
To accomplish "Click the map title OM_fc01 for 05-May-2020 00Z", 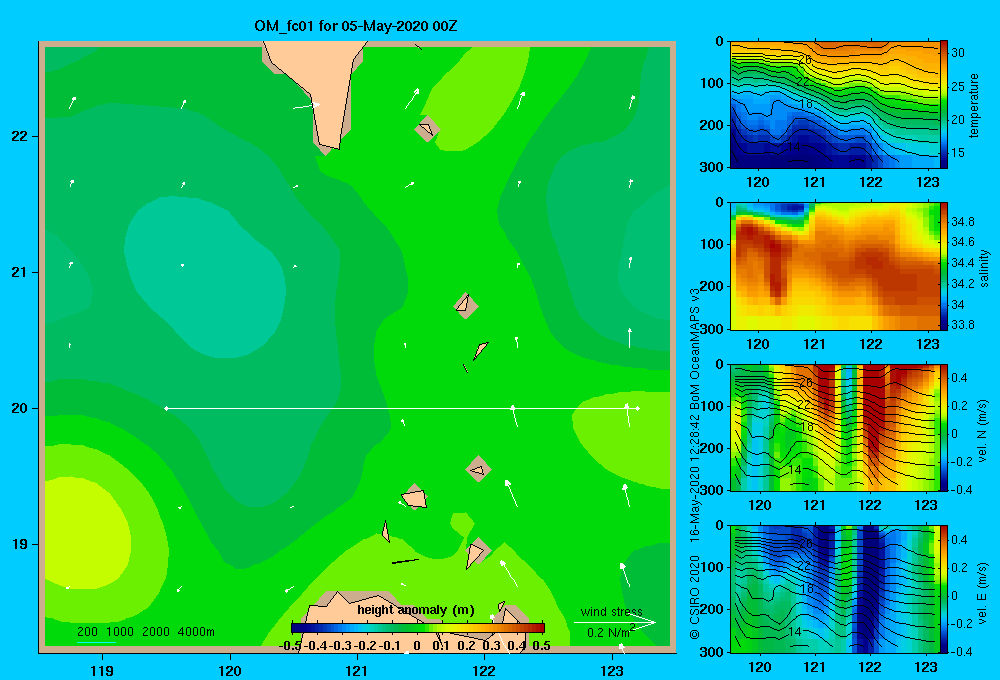I will [x=356, y=26].
